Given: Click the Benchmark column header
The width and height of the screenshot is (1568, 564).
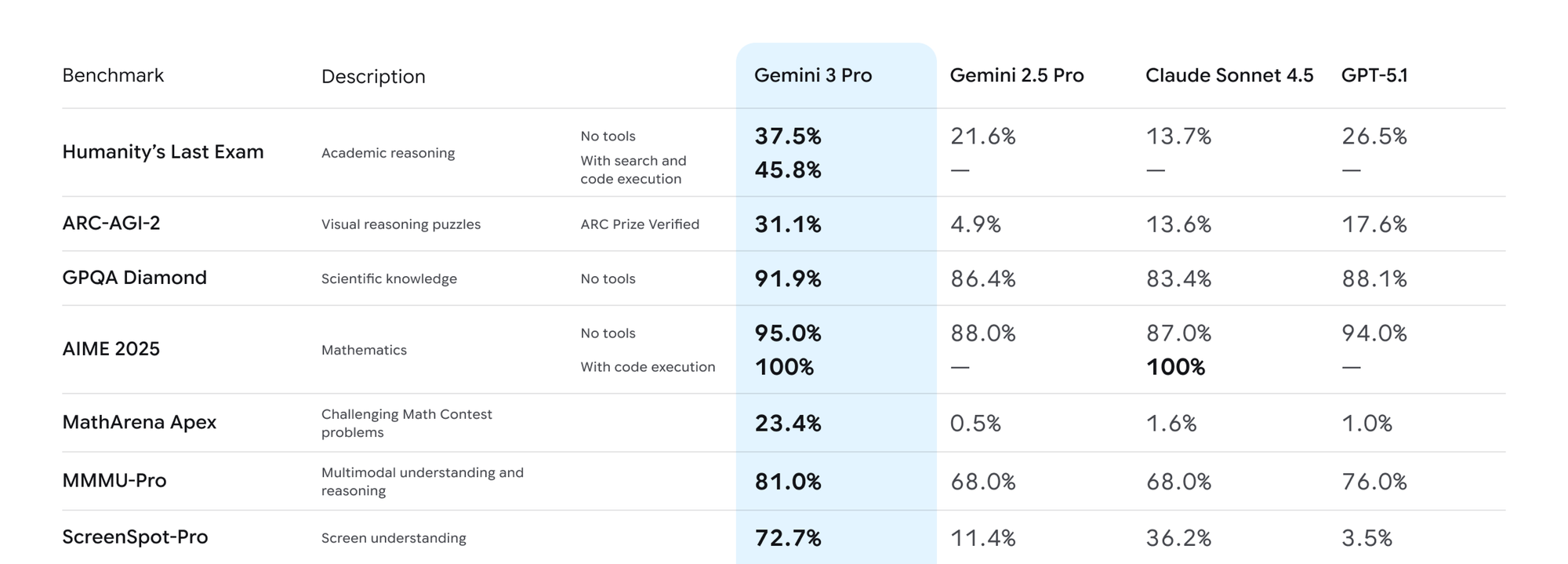Looking at the screenshot, I should pos(113,75).
